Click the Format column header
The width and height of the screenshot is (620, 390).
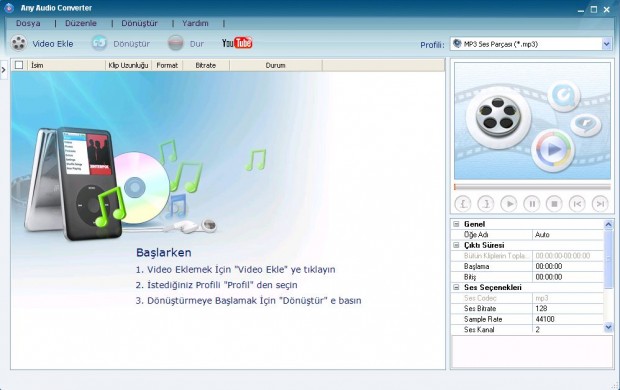coord(167,65)
